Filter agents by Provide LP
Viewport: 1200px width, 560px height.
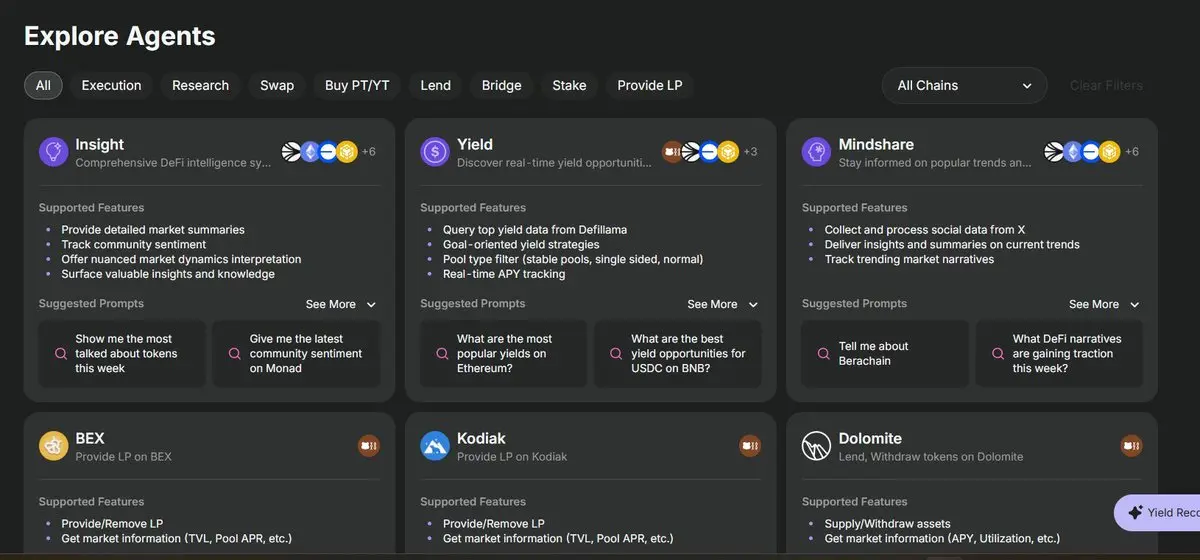(x=650, y=86)
